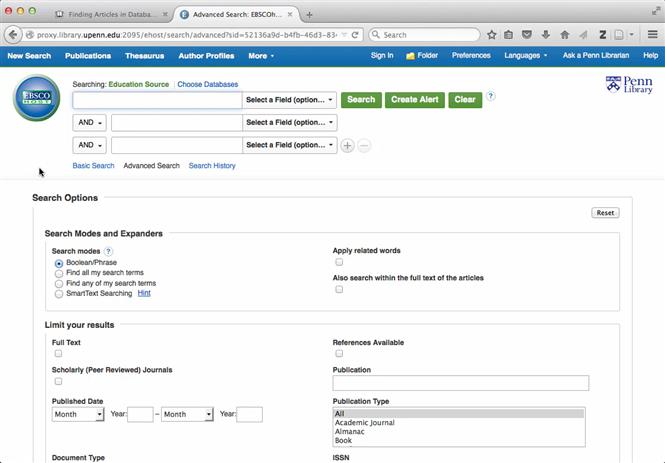
Task: Check the References Available limiter
Action: pyautogui.click(x=339, y=353)
